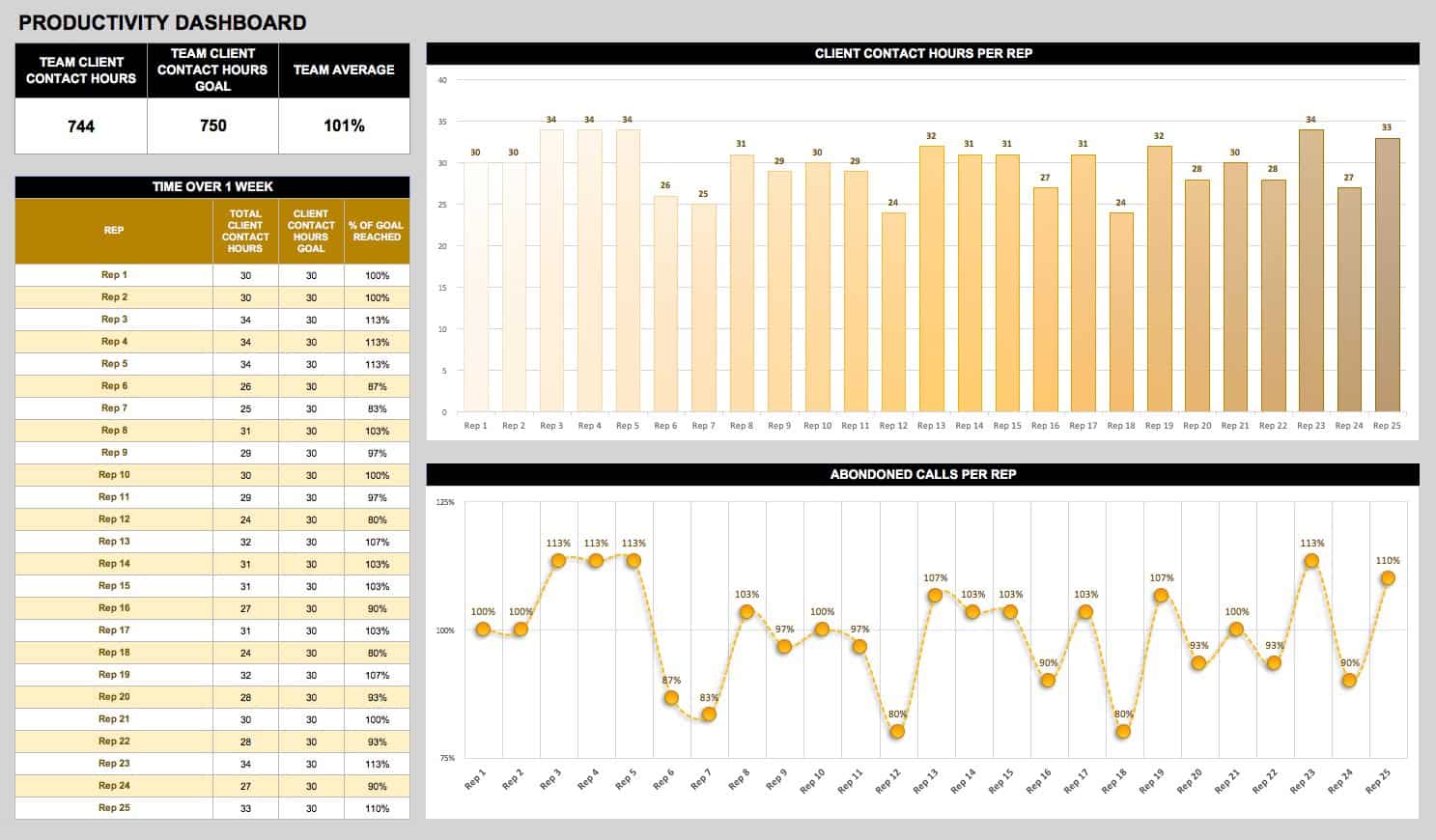
Task: Select the 744 team contact hours value
Action: tap(81, 126)
